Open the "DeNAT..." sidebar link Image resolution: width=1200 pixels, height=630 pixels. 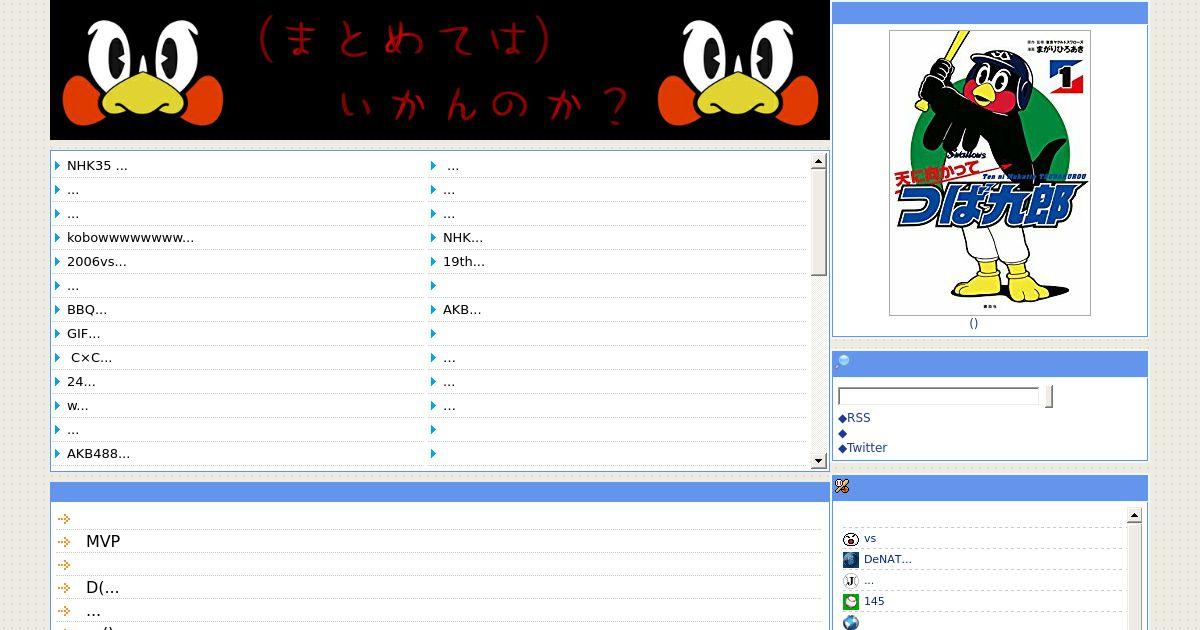point(887,559)
